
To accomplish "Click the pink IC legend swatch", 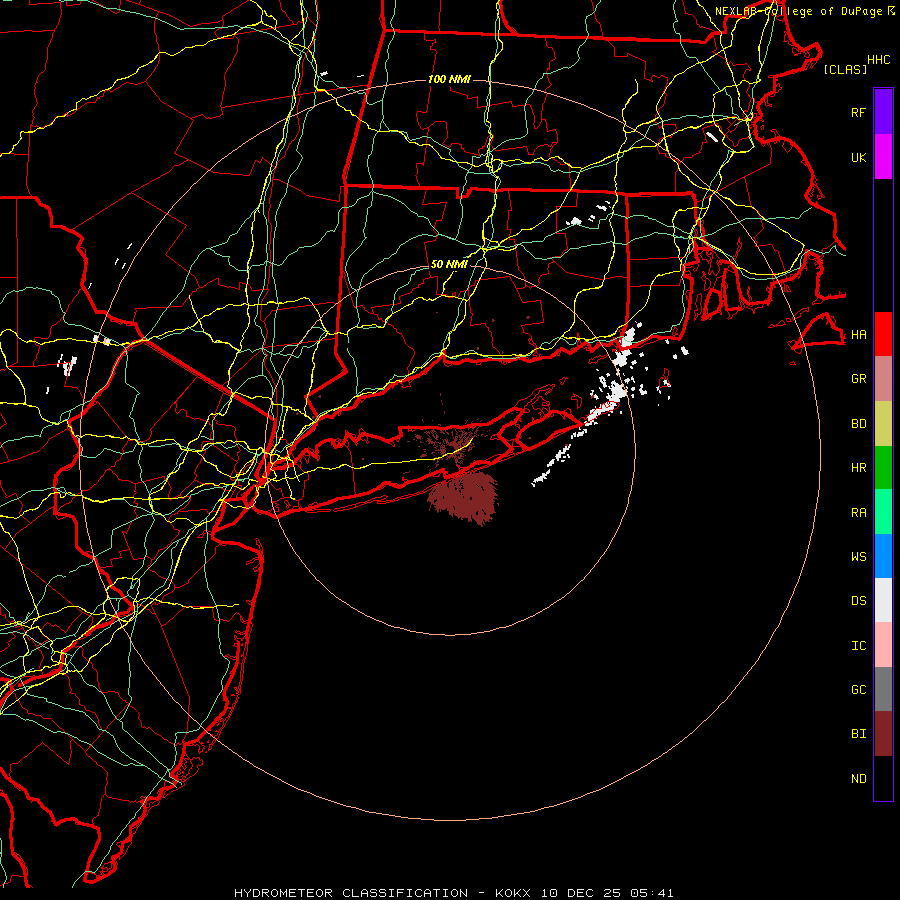I will 883,645.
